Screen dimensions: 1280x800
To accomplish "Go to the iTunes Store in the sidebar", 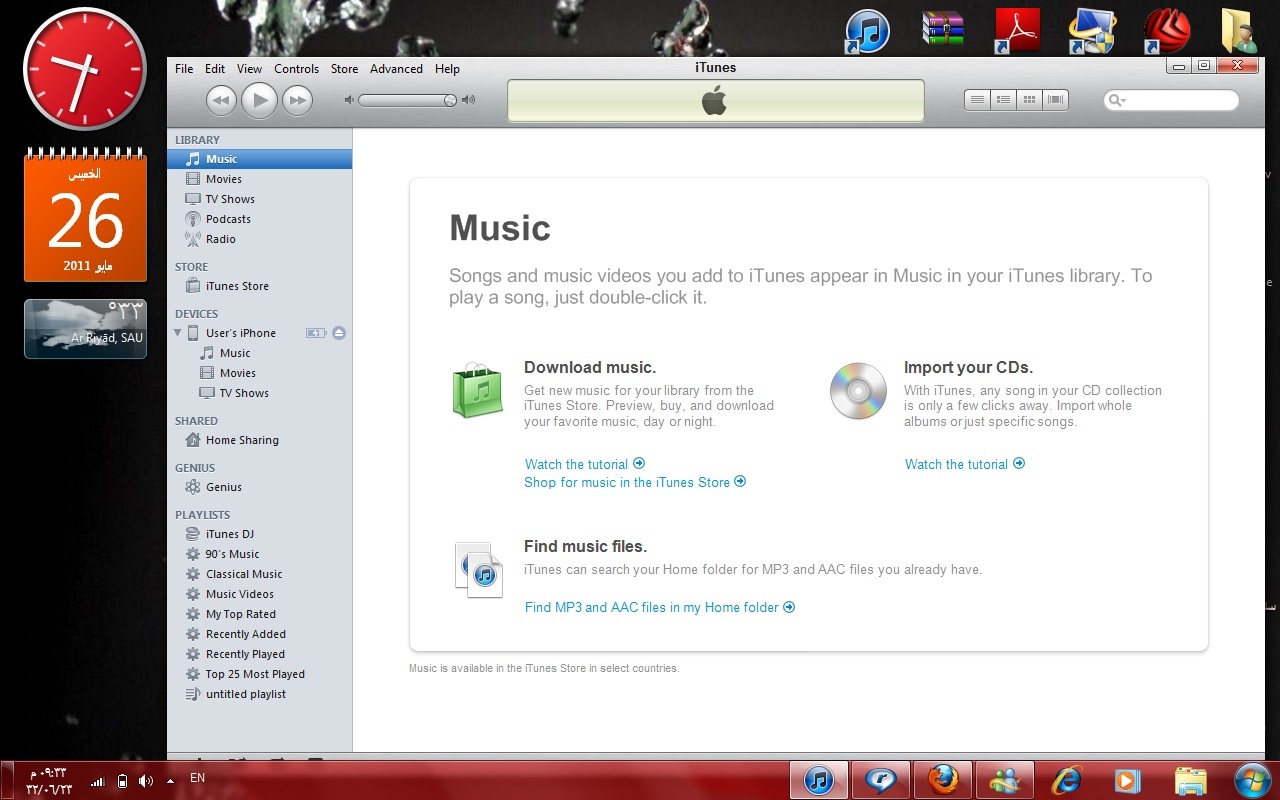I will coord(259,286).
